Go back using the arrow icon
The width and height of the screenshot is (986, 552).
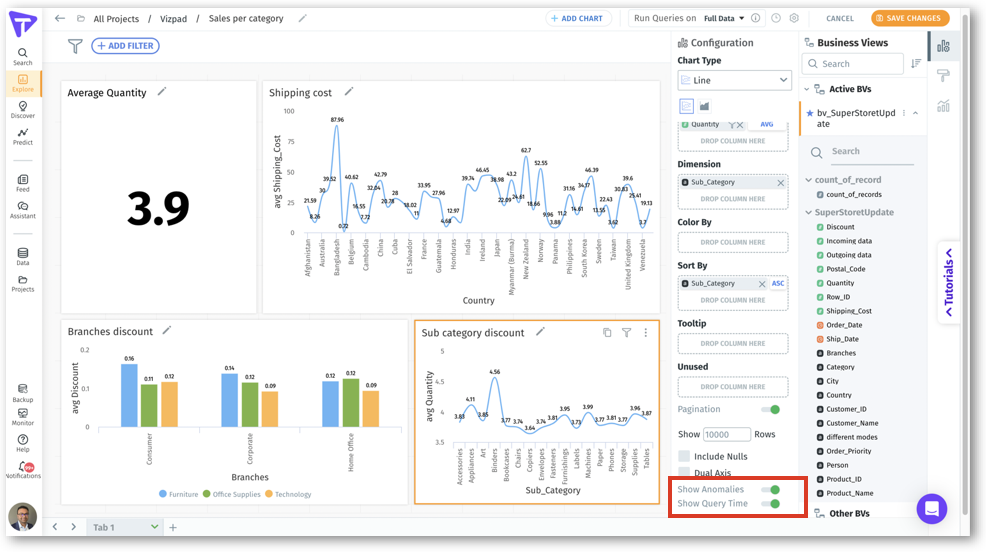(x=60, y=18)
